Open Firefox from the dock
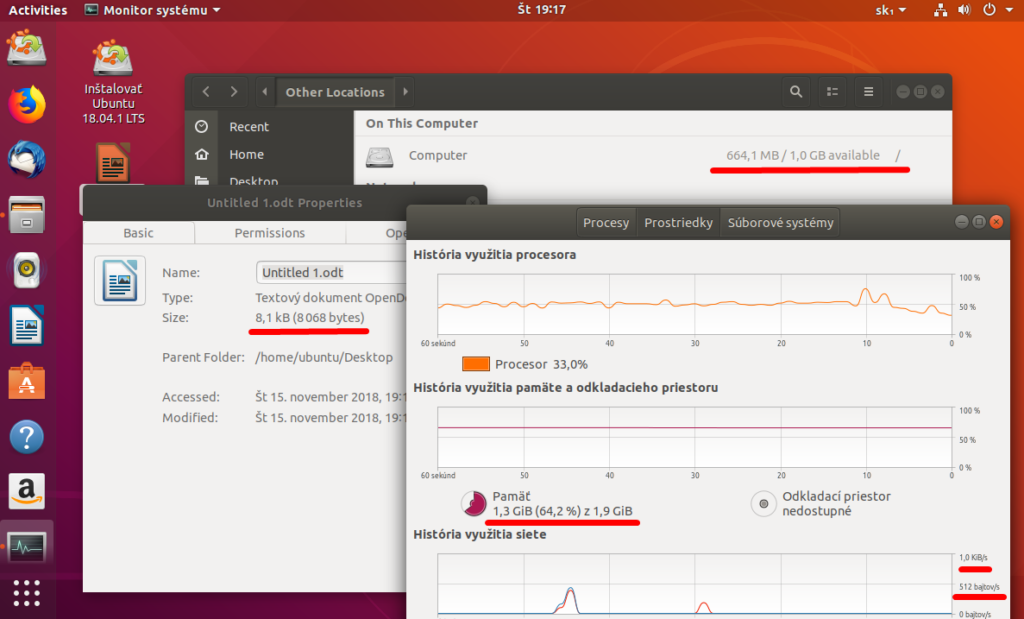This screenshot has width=1024, height=619. tap(27, 103)
